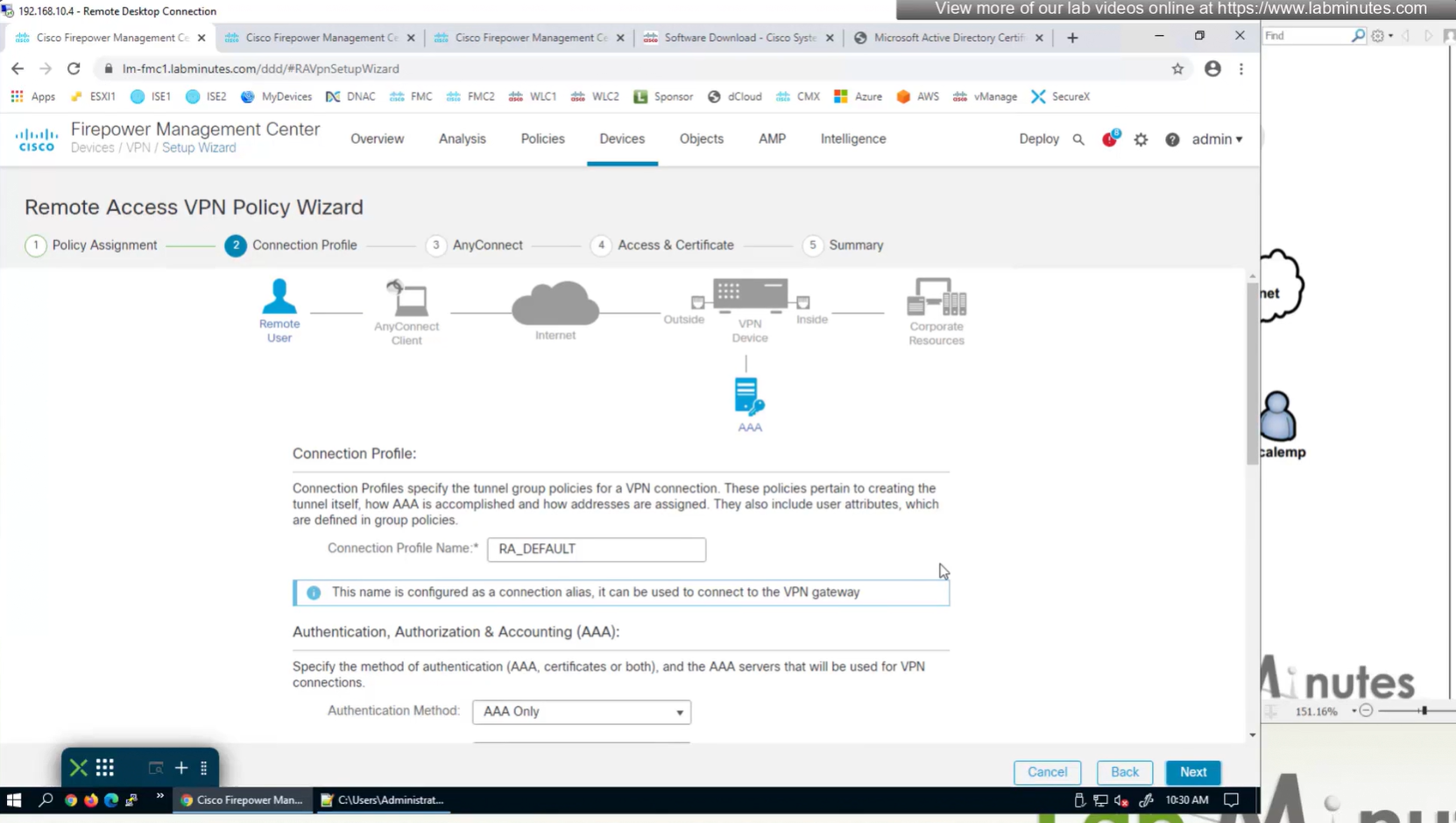The width and height of the screenshot is (1456, 823).
Task: Click the Back button
Action: [1125, 772]
